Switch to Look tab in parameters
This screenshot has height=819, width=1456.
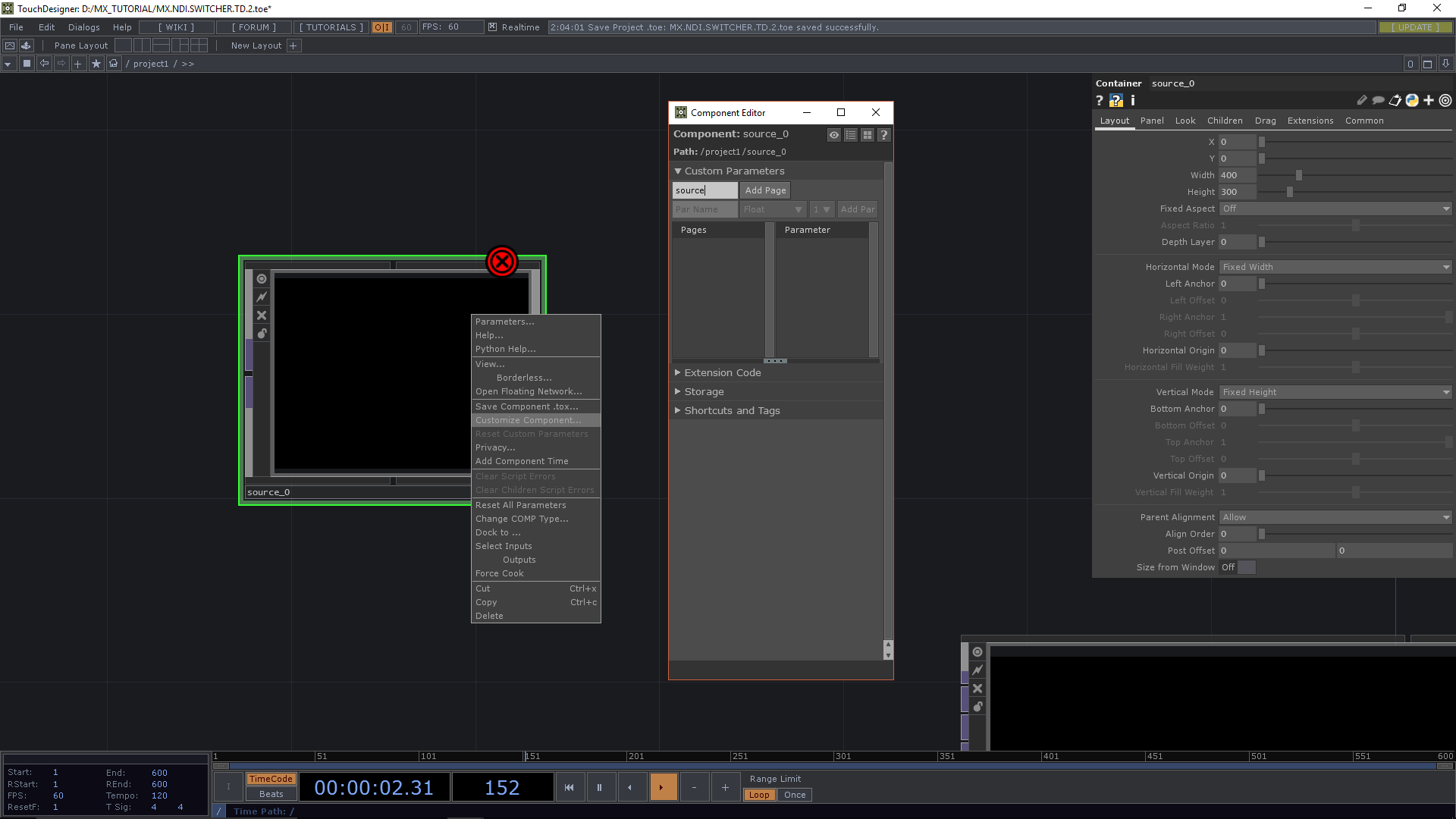click(x=1185, y=121)
